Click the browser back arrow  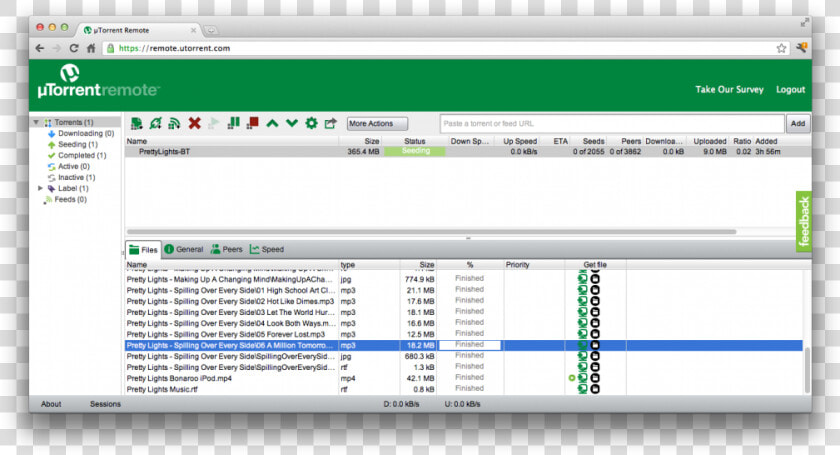pyautogui.click(x=40, y=48)
